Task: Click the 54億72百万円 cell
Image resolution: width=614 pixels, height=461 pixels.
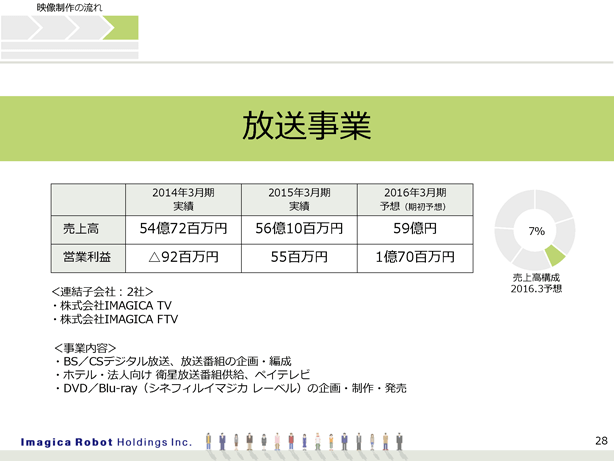Action: point(183,230)
